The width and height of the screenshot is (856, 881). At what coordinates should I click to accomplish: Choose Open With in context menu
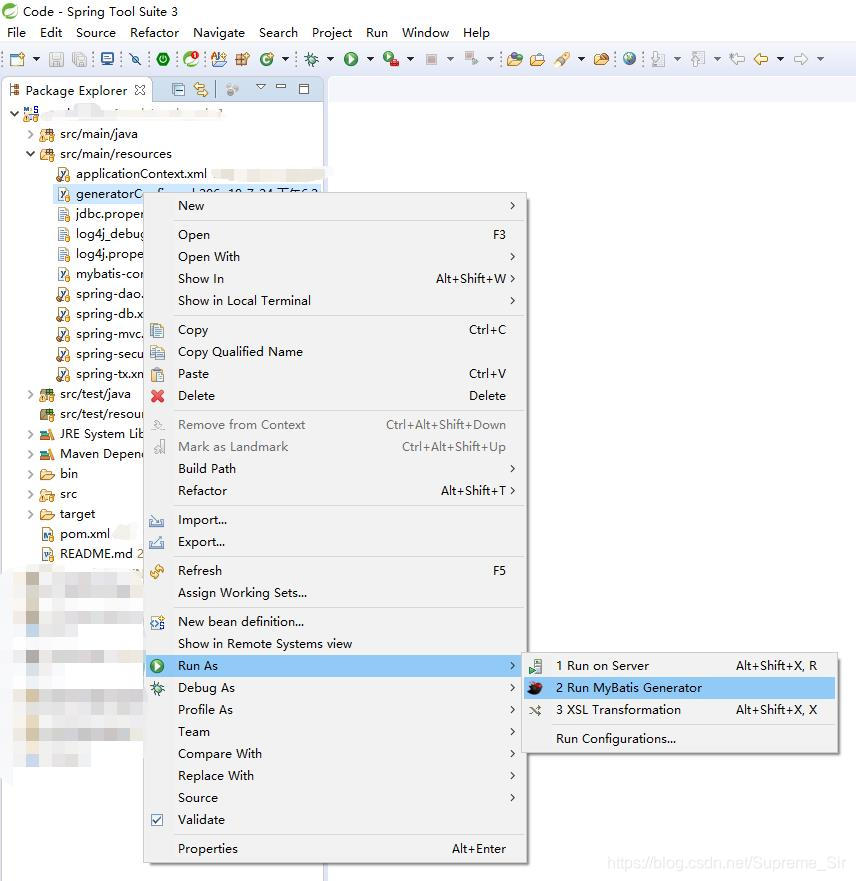coord(335,257)
